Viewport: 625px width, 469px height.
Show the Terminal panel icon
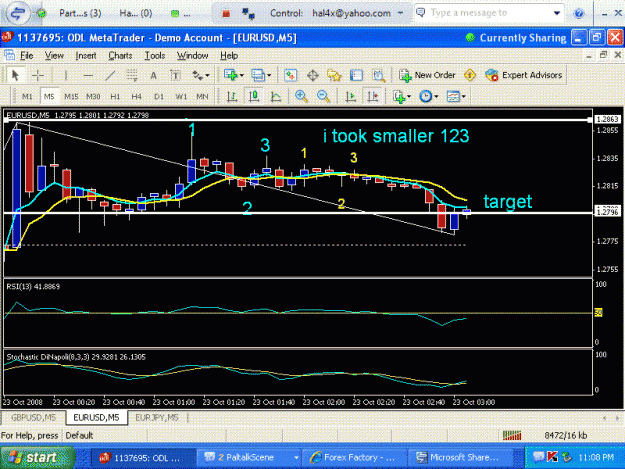point(356,75)
